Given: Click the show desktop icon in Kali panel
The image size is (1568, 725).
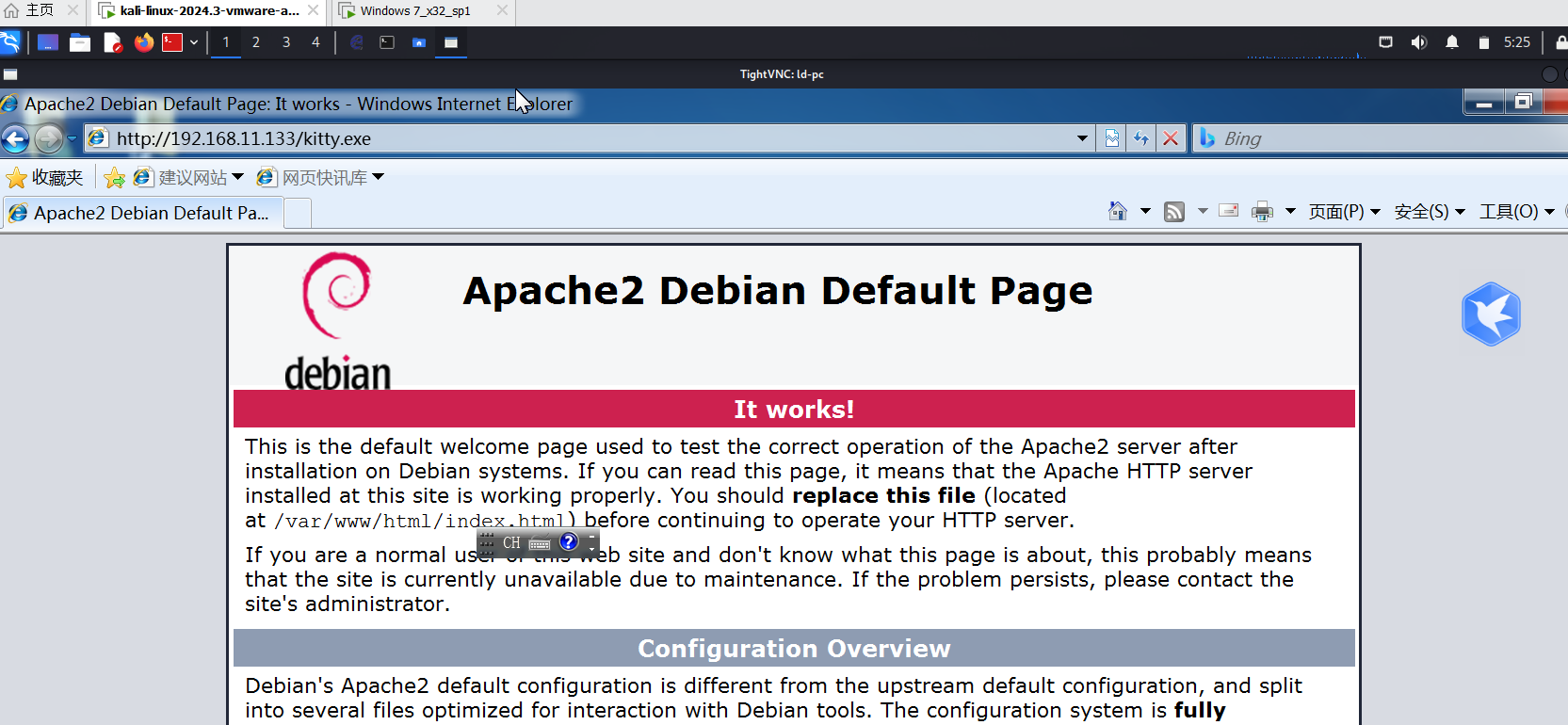Looking at the screenshot, I should [x=47, y=42].
